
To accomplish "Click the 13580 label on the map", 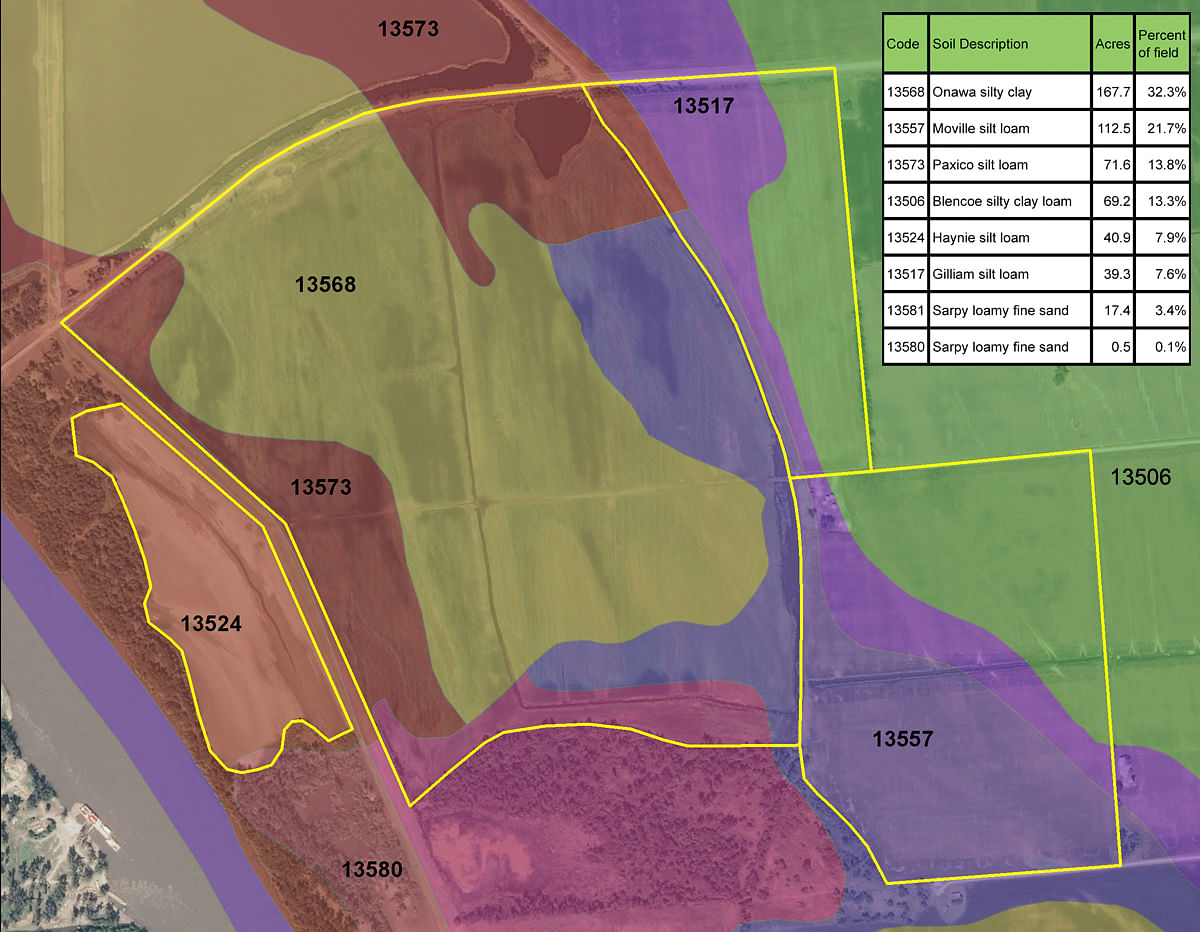I will tap(371, 870).
